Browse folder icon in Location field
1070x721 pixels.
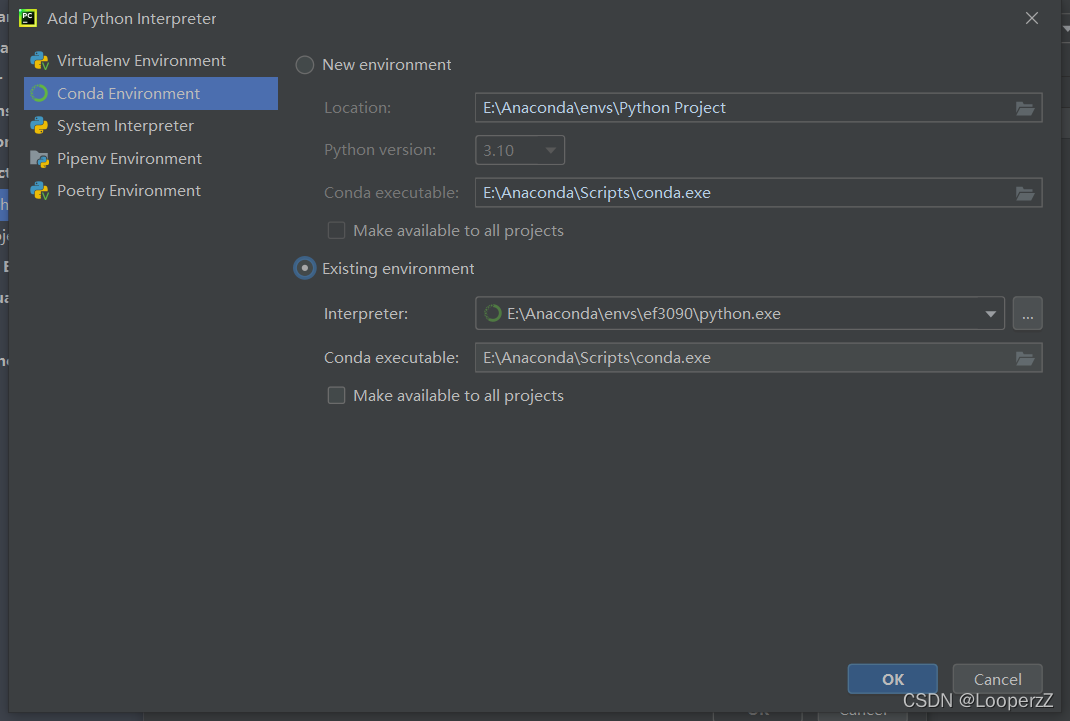pyautogui.click(x=1024, y=108)
